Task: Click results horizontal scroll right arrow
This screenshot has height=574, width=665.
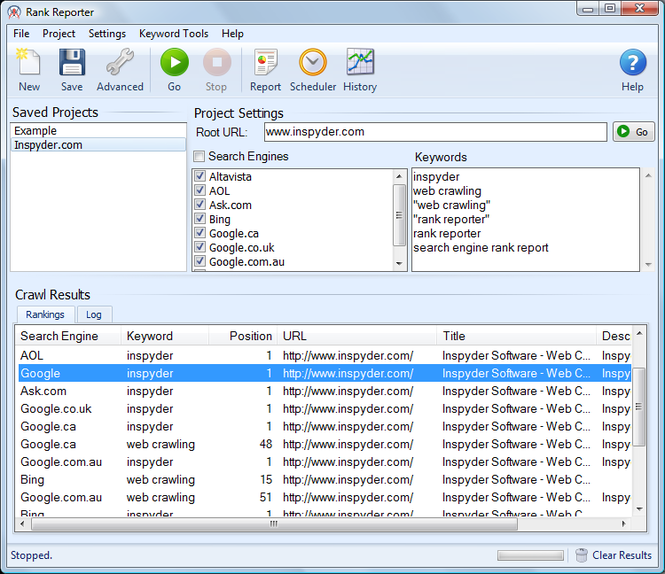Action: tap(623, 524)
